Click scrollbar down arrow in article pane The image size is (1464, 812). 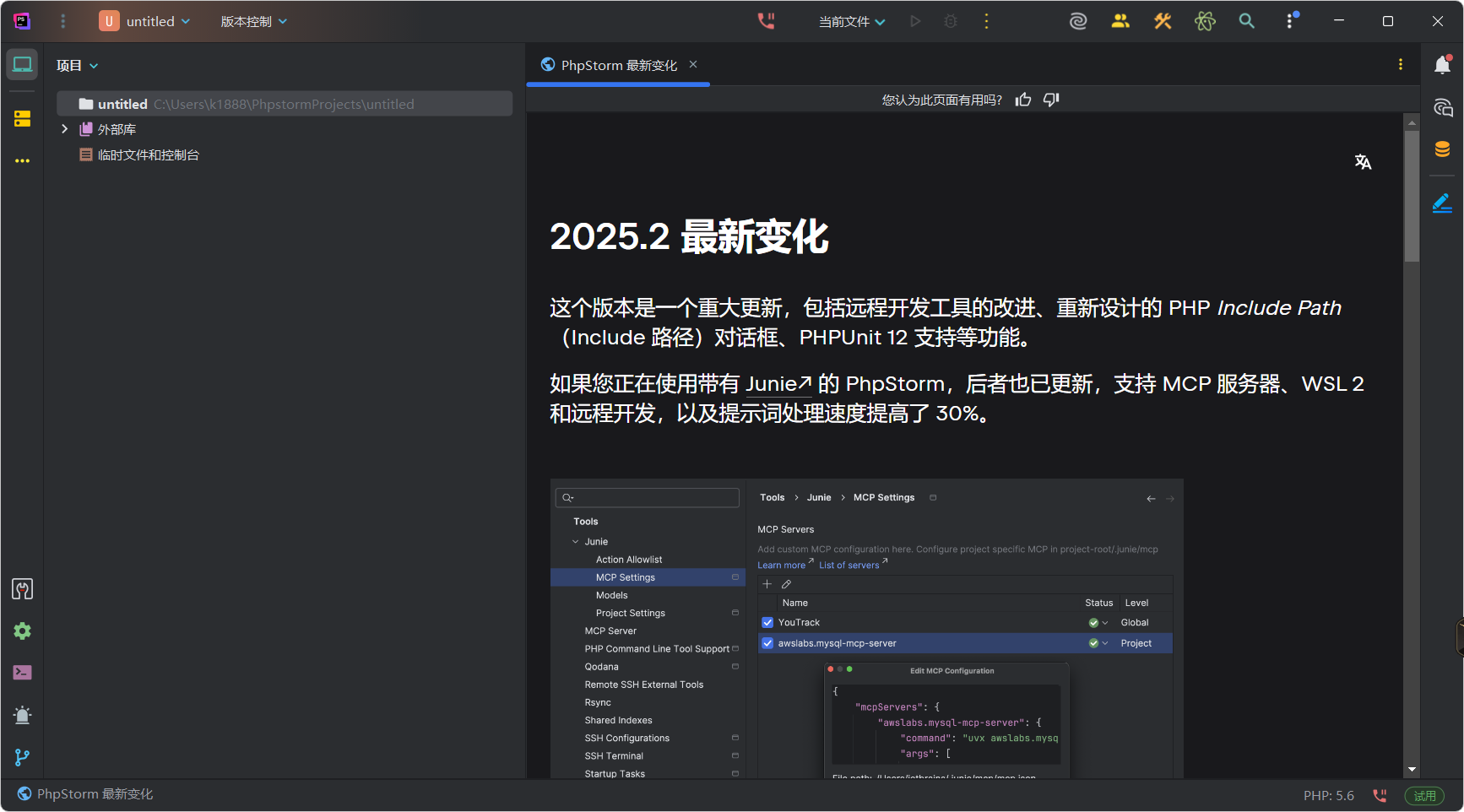1412,770
